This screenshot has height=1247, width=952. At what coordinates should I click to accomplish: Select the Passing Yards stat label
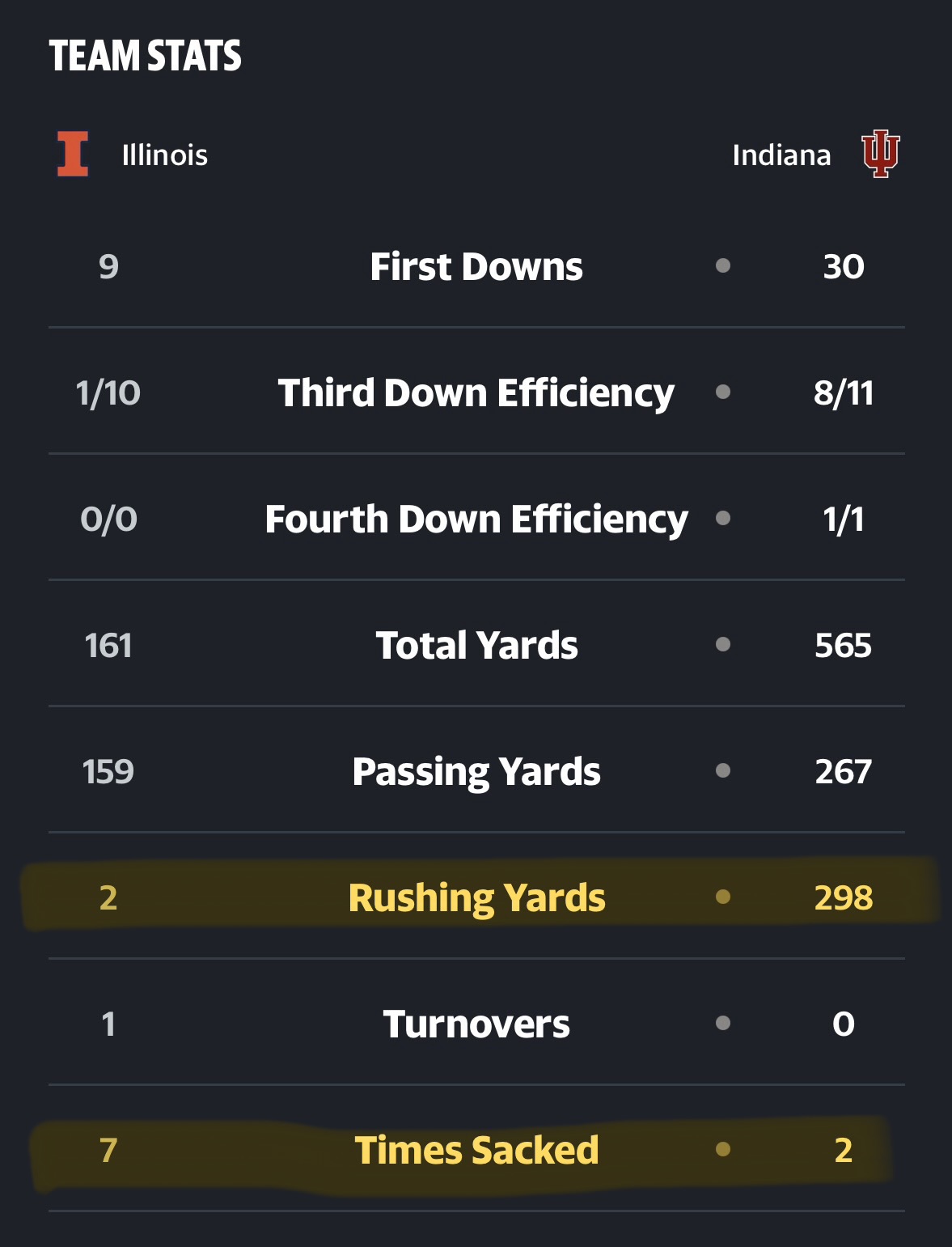pos(476,772)
